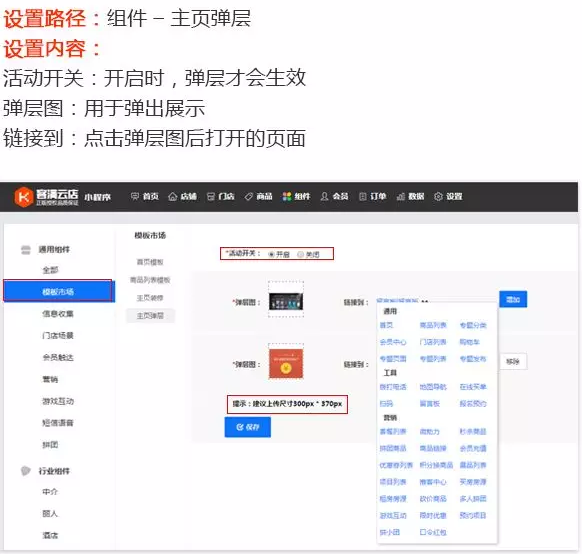Image resolution: width=582 pixels, height=554 pixels.
Task: Choose 留言板 in the link dropdown list
Action: click(429, 403)
